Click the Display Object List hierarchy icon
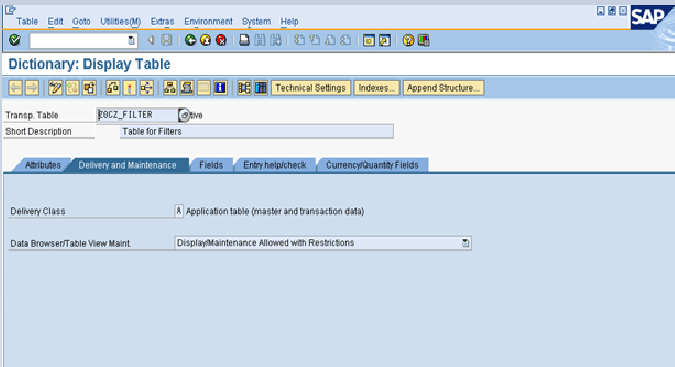 click(x=170, y=88)
